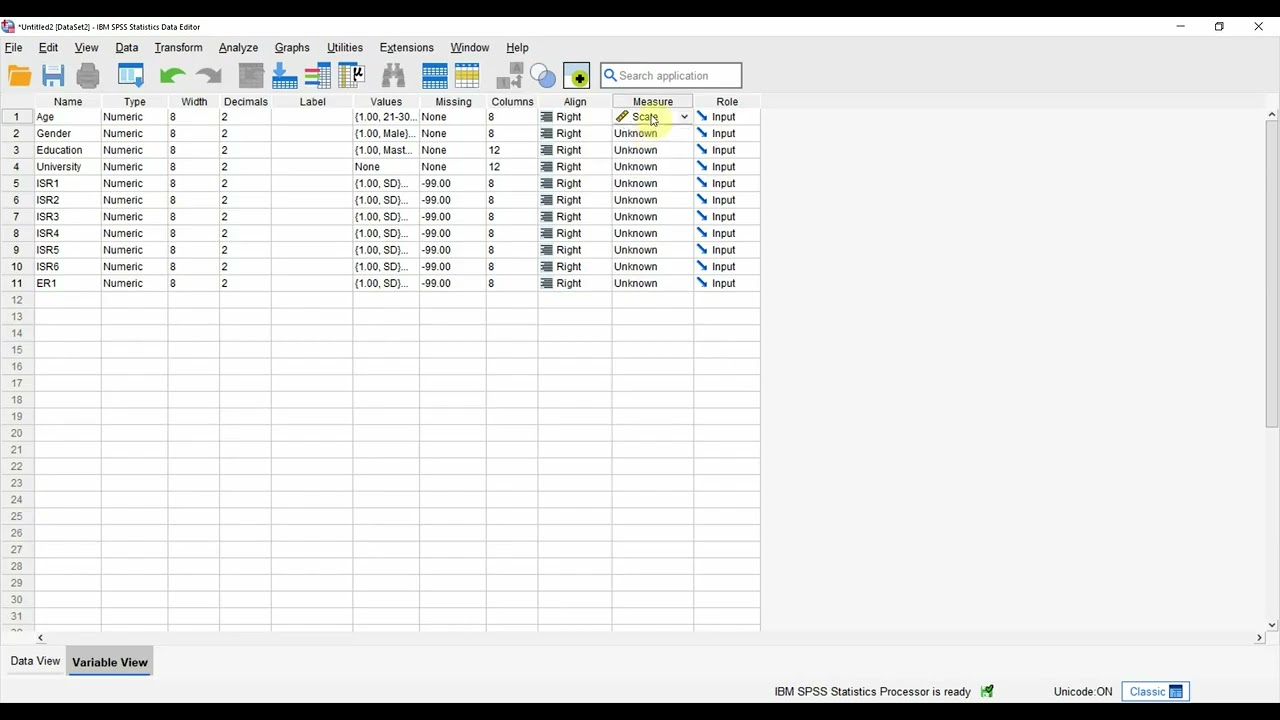Click in the Search application field
1280x720 pixels.
pos(671,76)
